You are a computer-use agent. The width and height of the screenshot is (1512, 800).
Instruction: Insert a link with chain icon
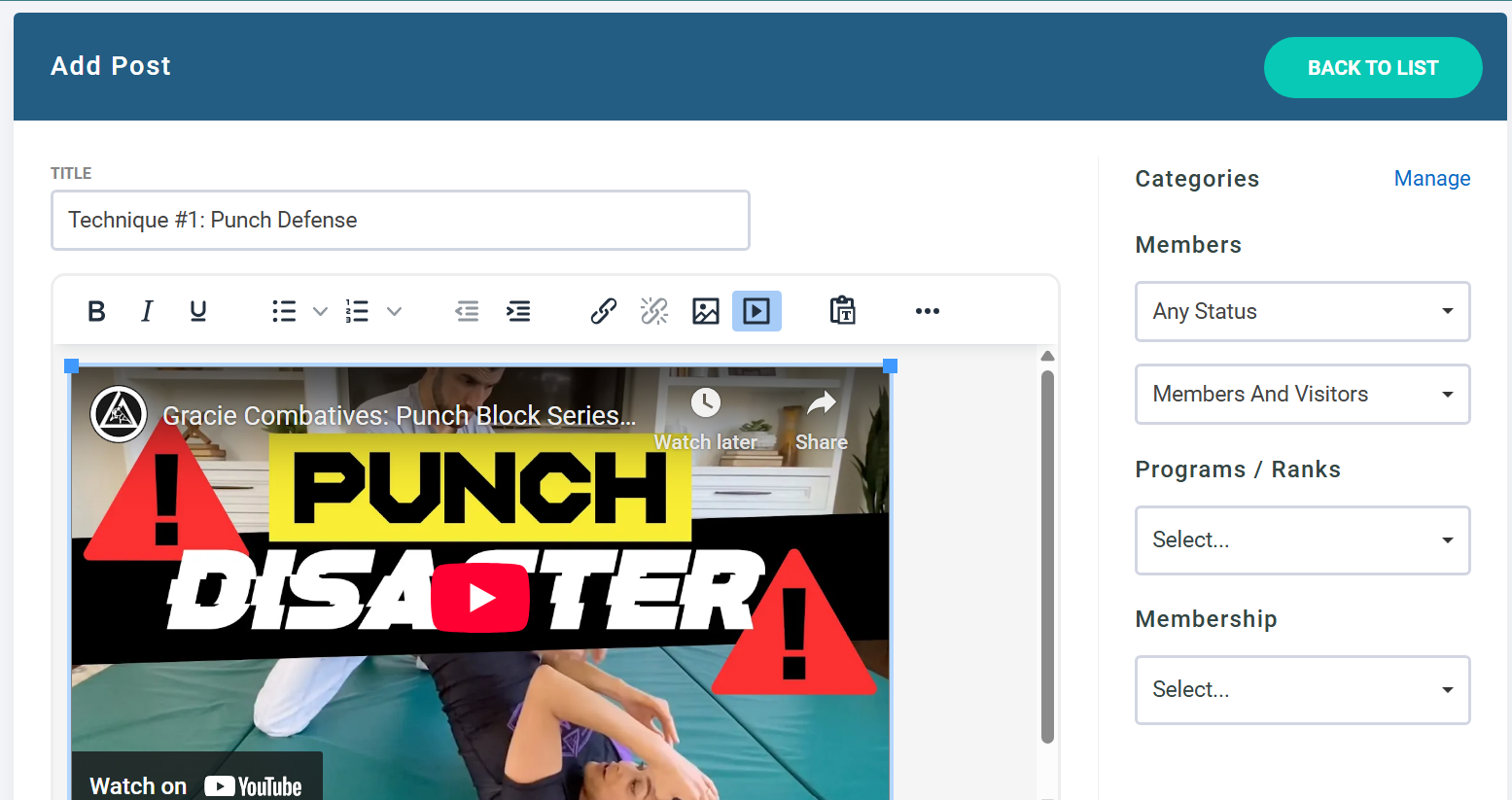click(604, 311)
